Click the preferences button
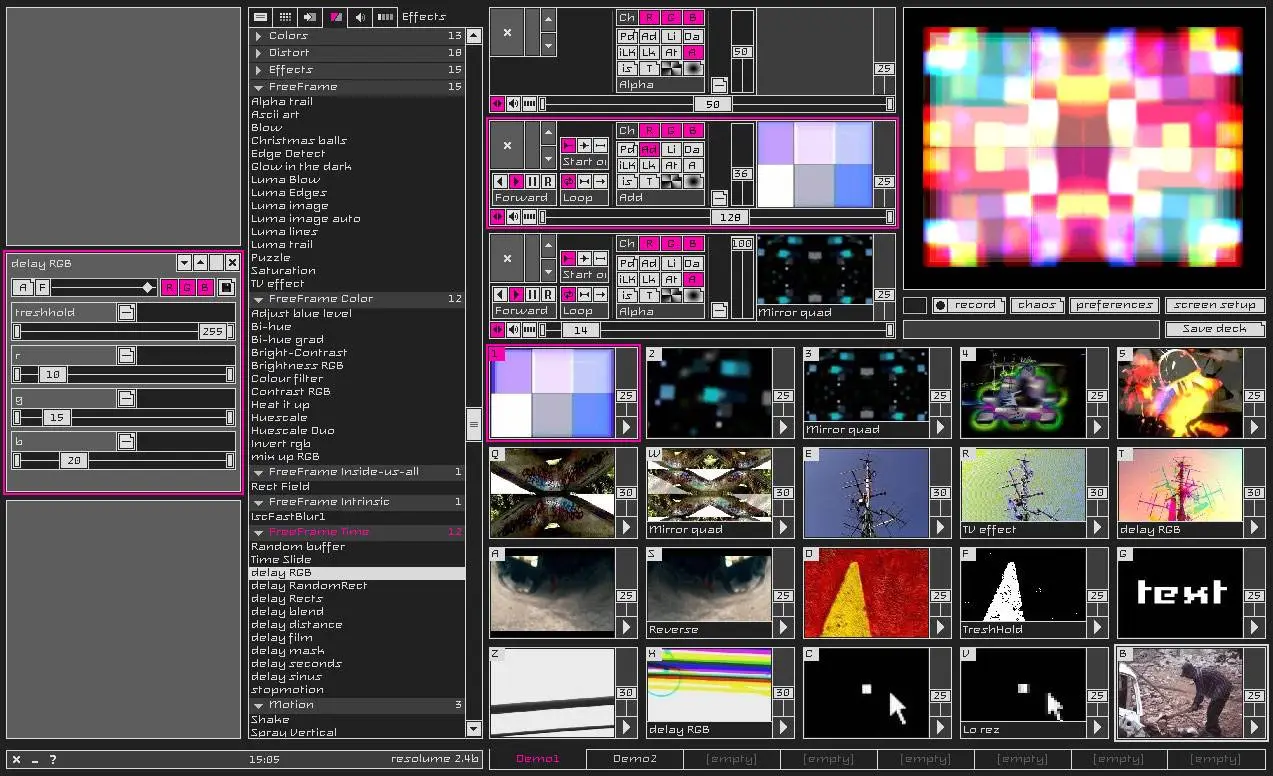Viewport: 1273px width, 776px height. pos(1114,305)
